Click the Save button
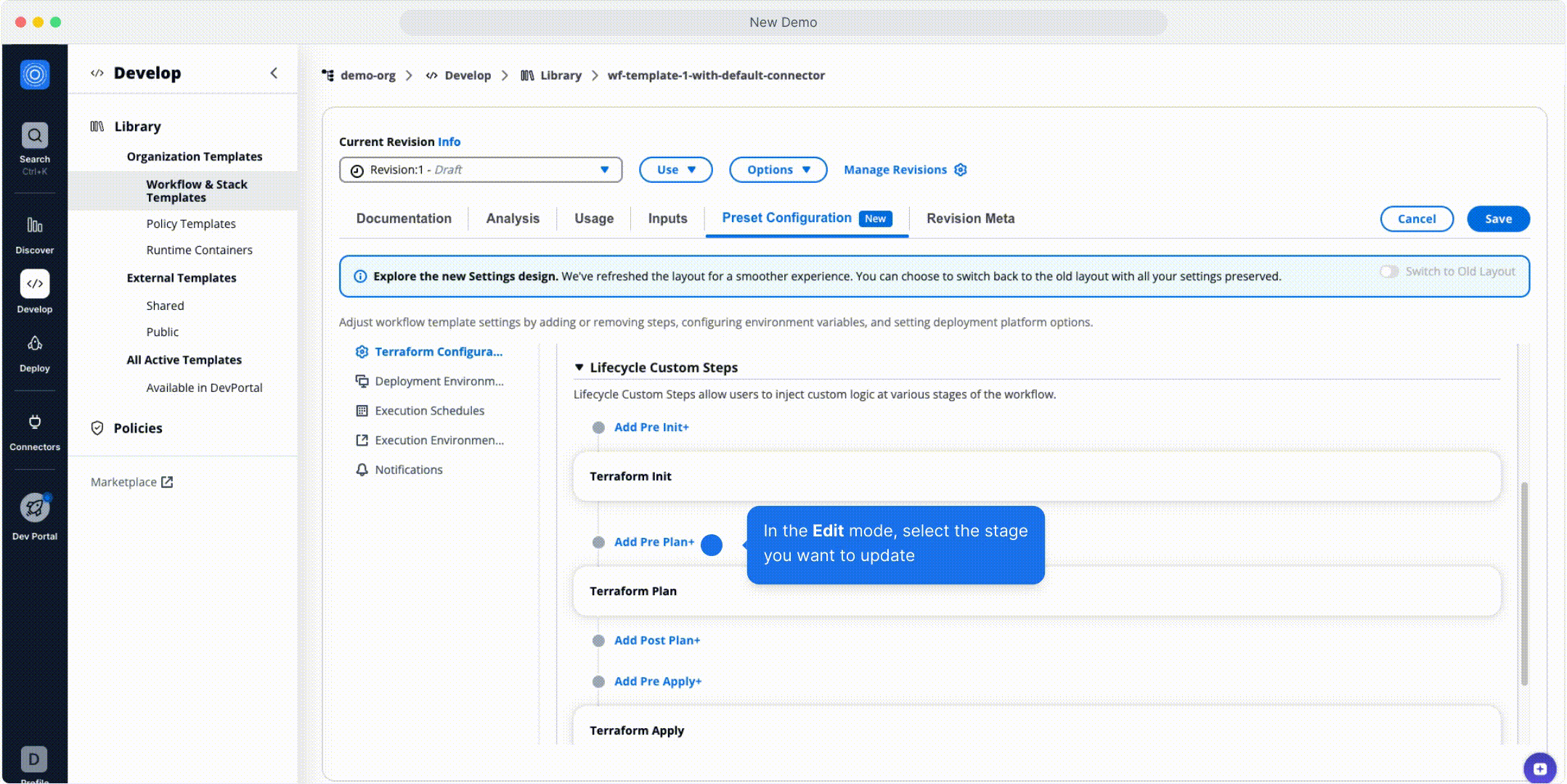The width and height of the screenshot is (1567, 784). click(x=1498, y=219)
